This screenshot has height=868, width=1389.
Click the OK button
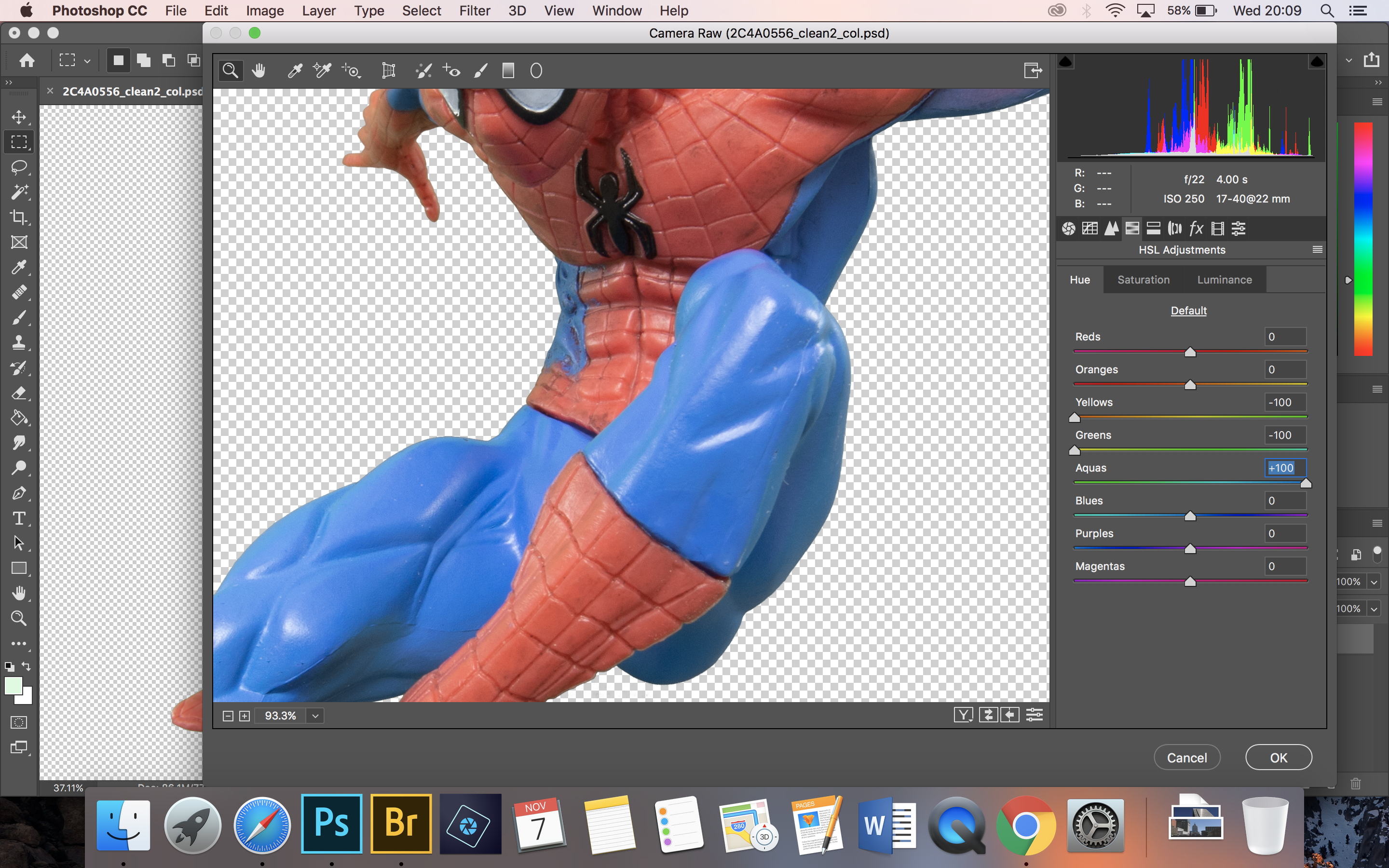point(1278,757)
